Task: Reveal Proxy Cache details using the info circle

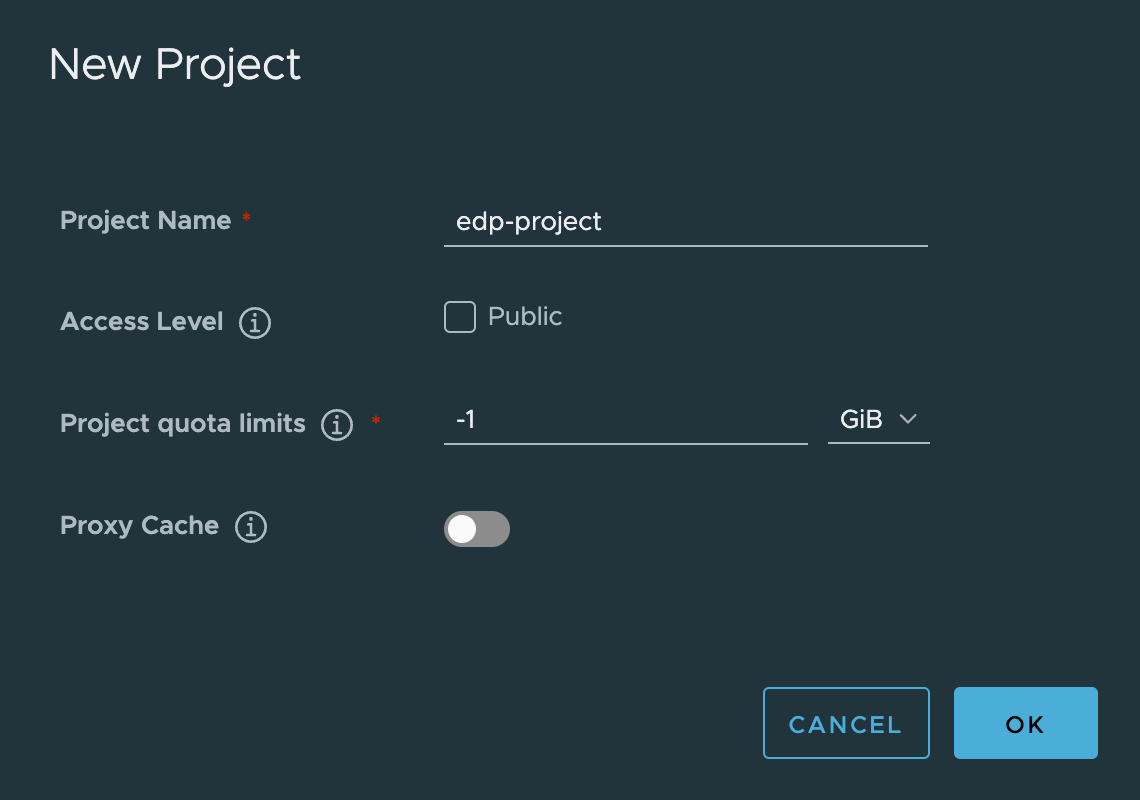Action: [x=251, y=527]
